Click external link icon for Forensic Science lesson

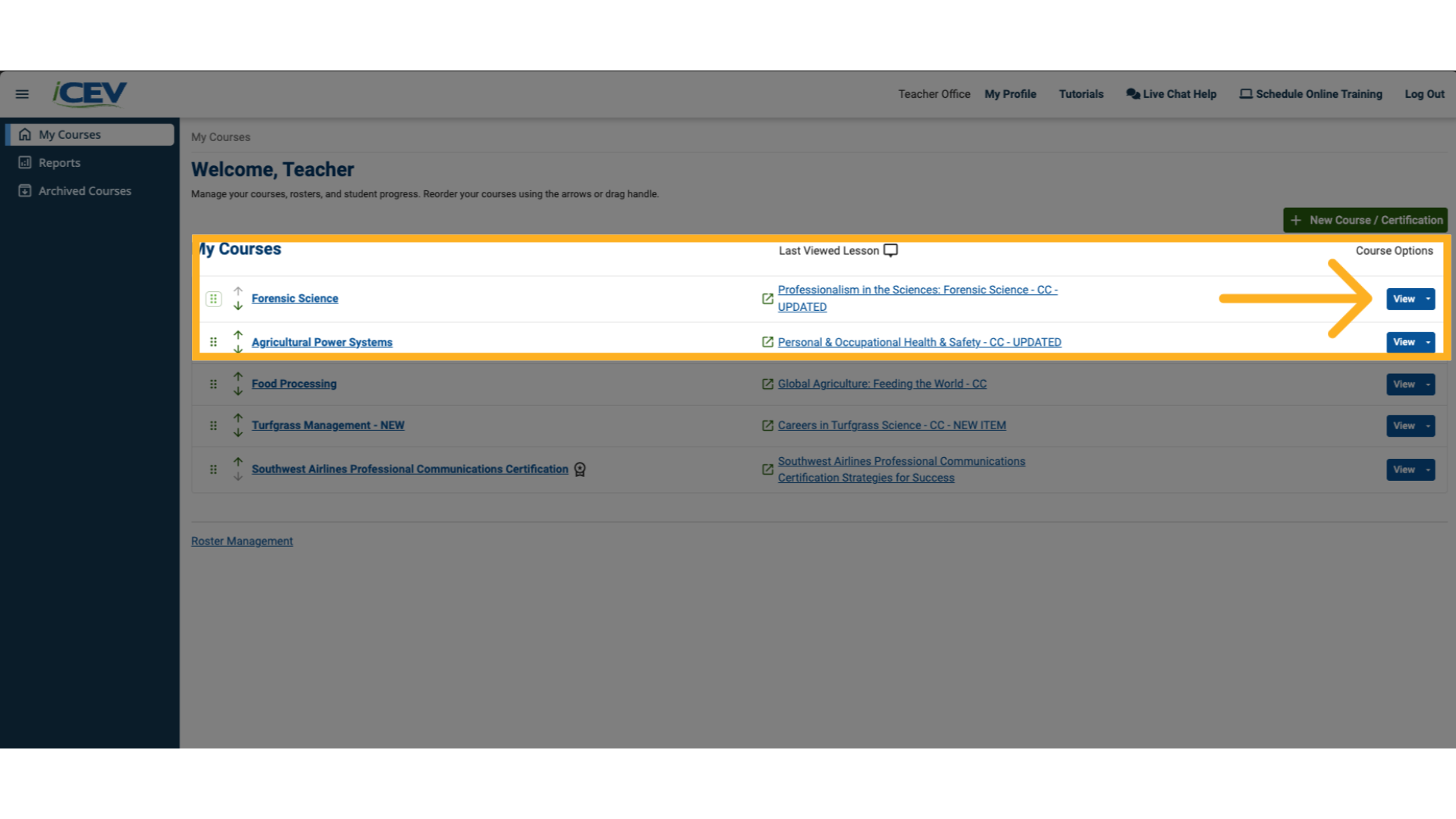click(767, 299)
